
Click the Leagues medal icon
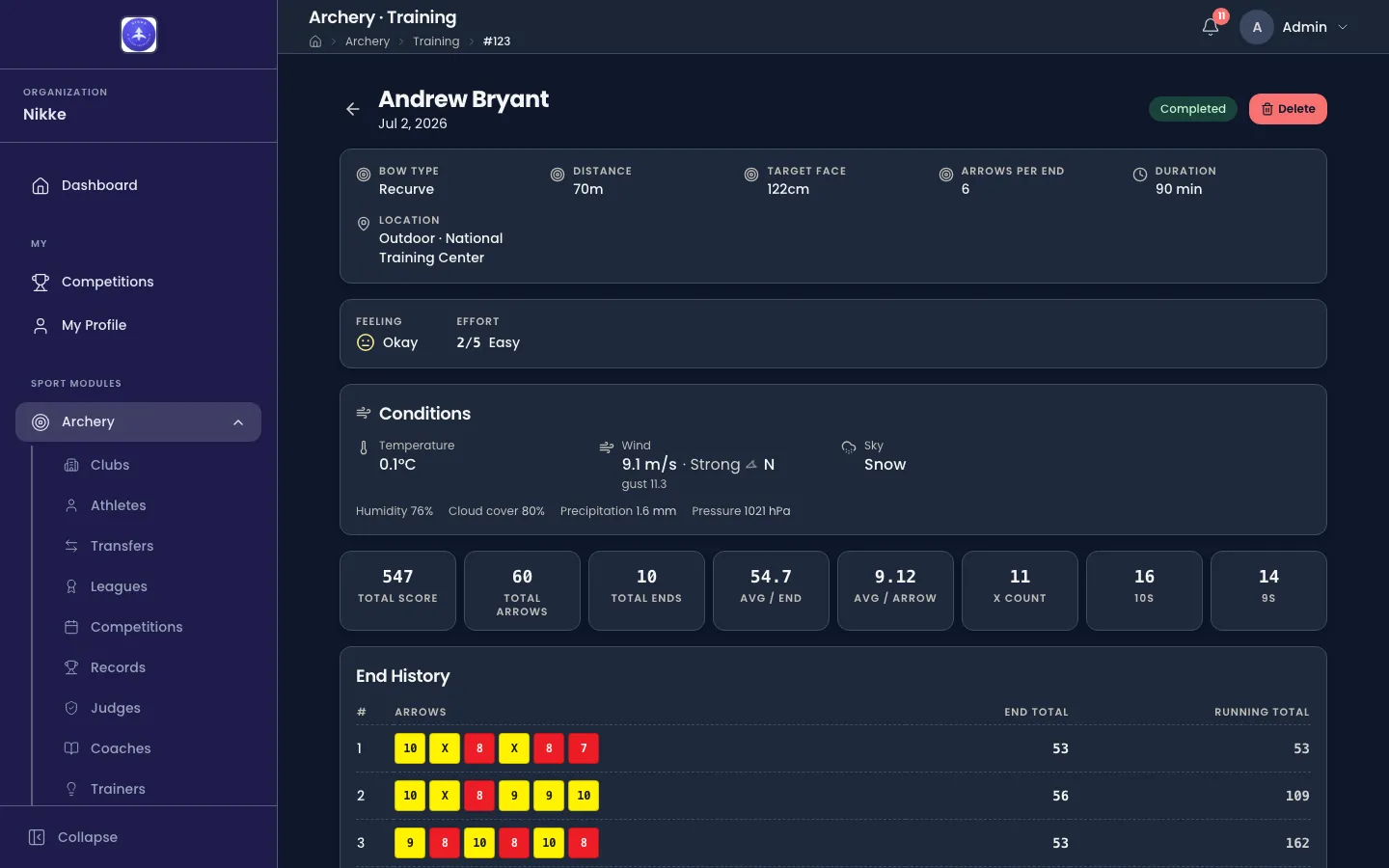pyautogui.click(x=71, y=586)
